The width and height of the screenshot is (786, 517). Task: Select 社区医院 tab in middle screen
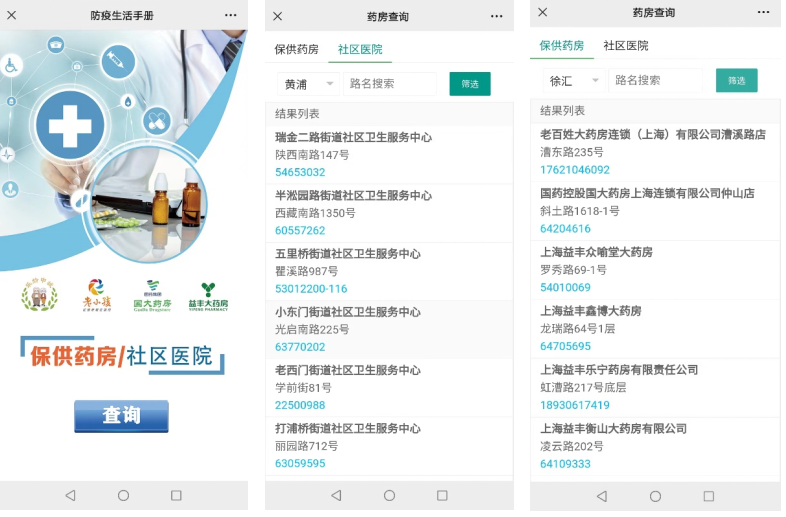point(360,49)
